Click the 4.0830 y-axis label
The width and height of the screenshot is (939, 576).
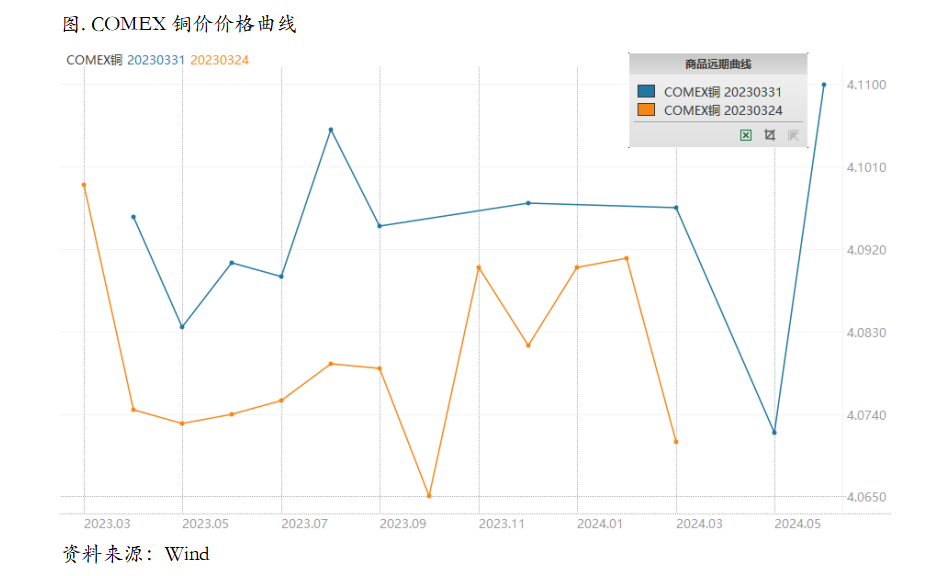pyautogui.click(x=866, y=333)
